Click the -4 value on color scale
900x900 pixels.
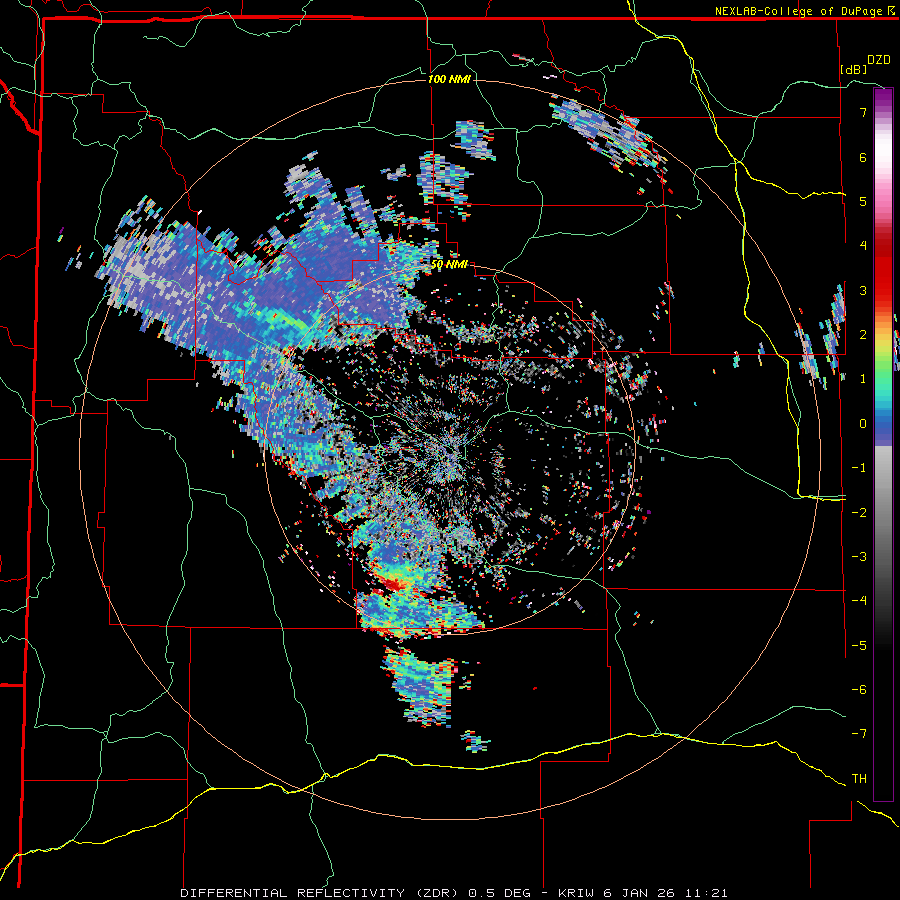[x=859, y=601]
